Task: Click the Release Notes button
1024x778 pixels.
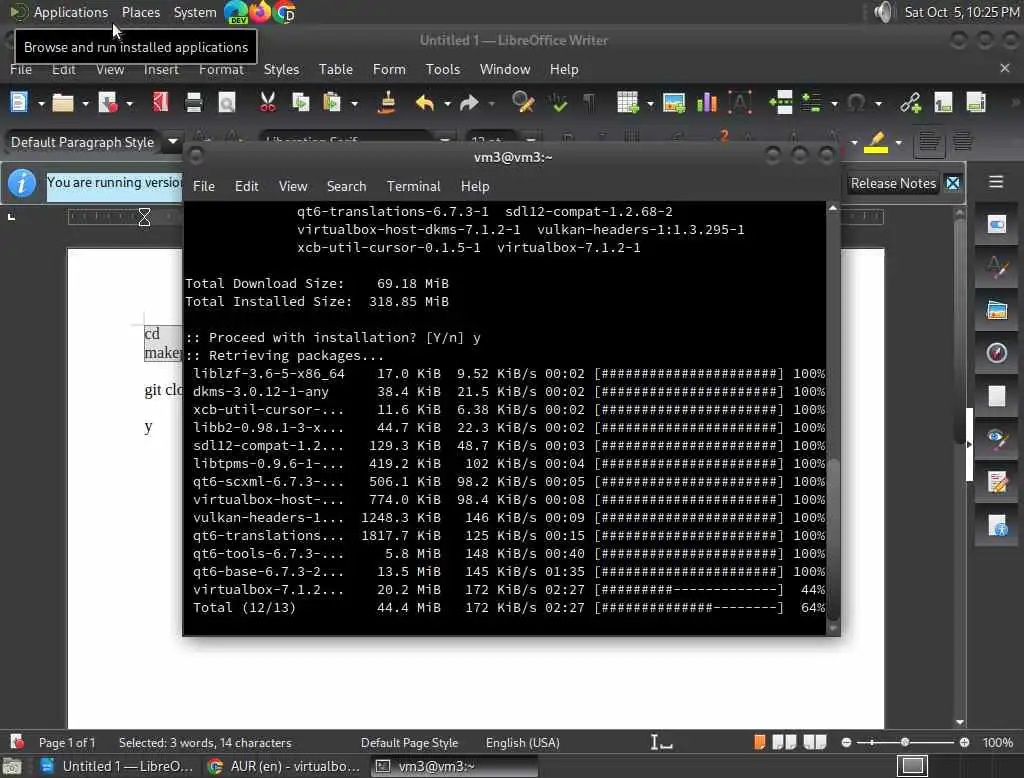Action: click(x=893, y=184)
